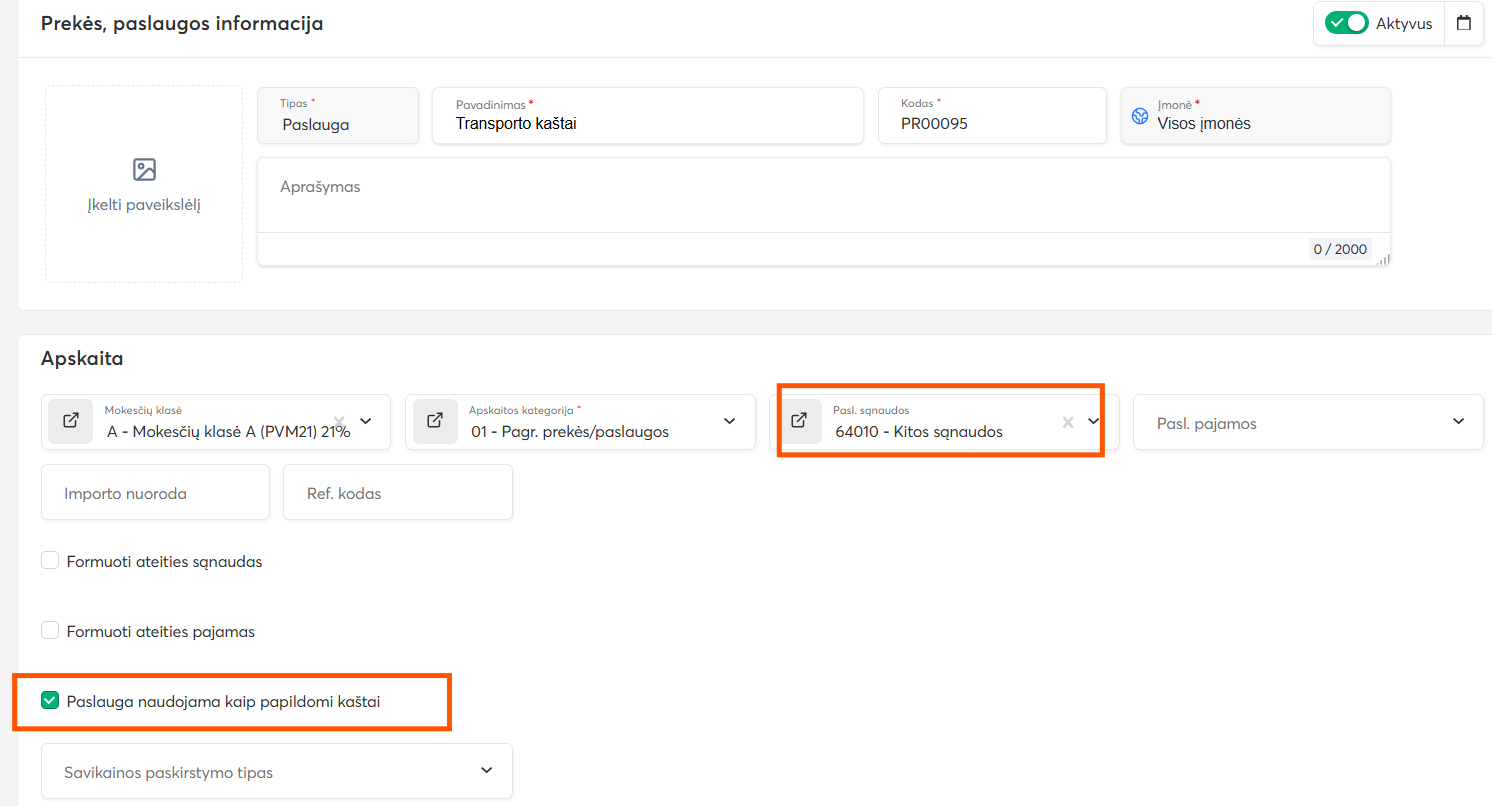Toggle the Aktyvus switch
This screenshot has width=1492, height=806.
pos(1346,23)
